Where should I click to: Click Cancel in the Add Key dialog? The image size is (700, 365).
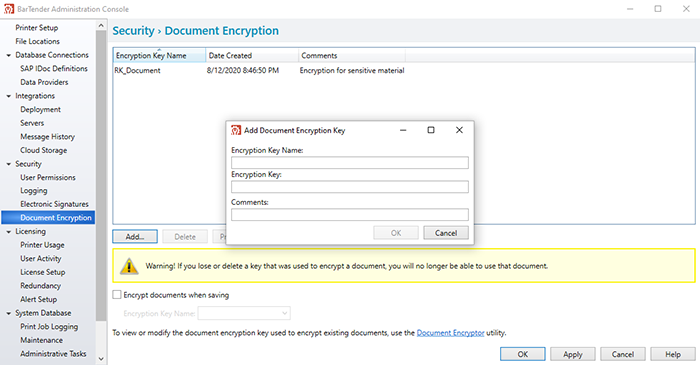click(x=446, y=233)
